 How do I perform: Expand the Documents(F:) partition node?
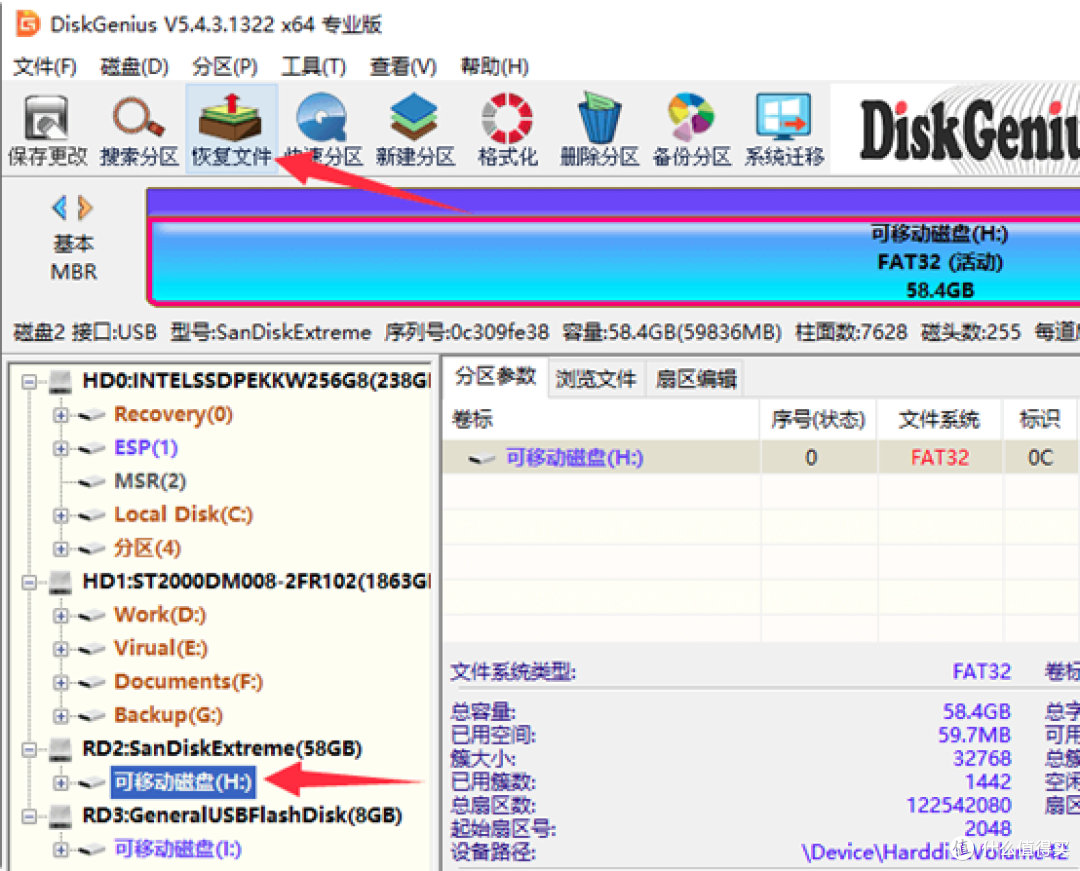pos(61,682)
